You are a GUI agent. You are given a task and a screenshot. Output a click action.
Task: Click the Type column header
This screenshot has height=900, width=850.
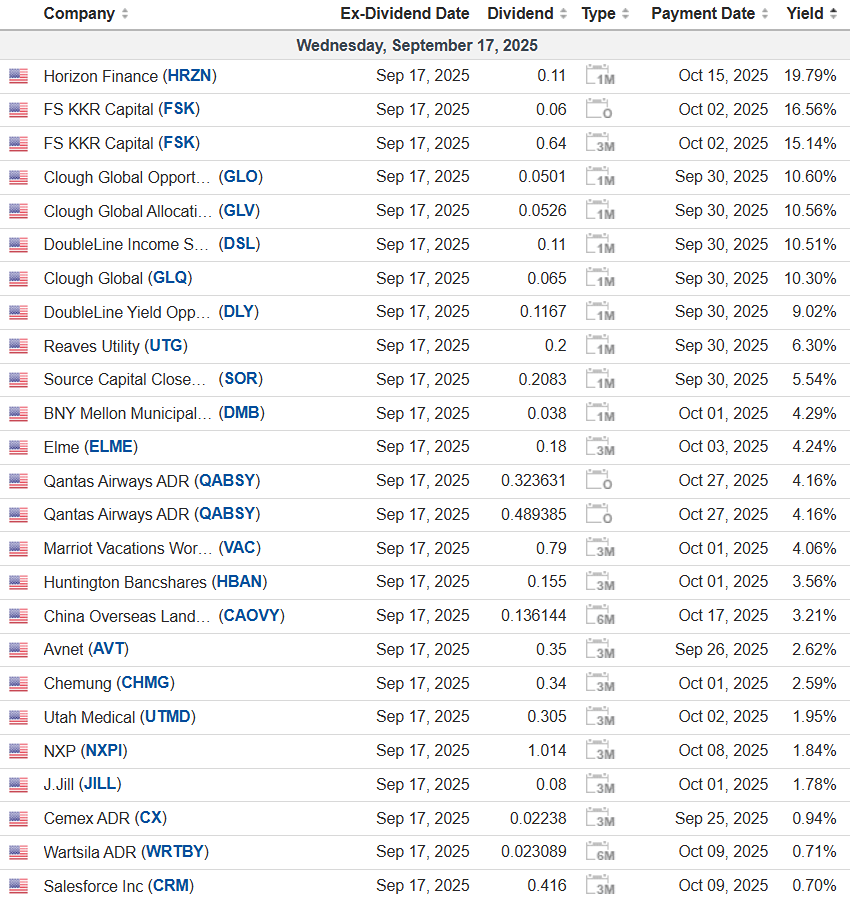[x=598, y=14]
